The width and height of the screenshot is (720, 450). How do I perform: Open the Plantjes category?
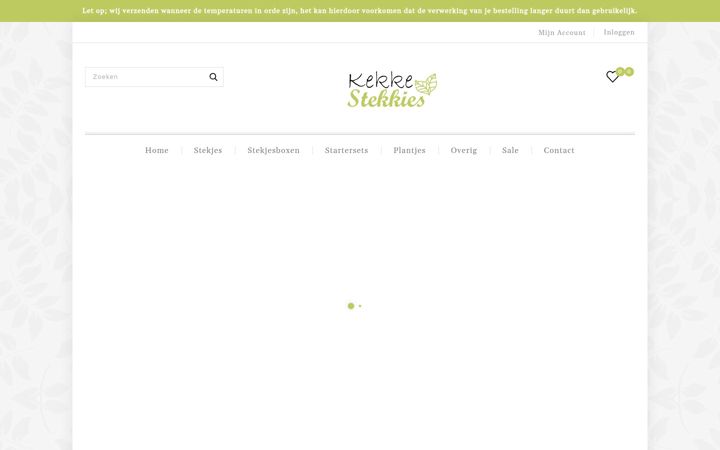pyautogui.click(x=409, y=150)
